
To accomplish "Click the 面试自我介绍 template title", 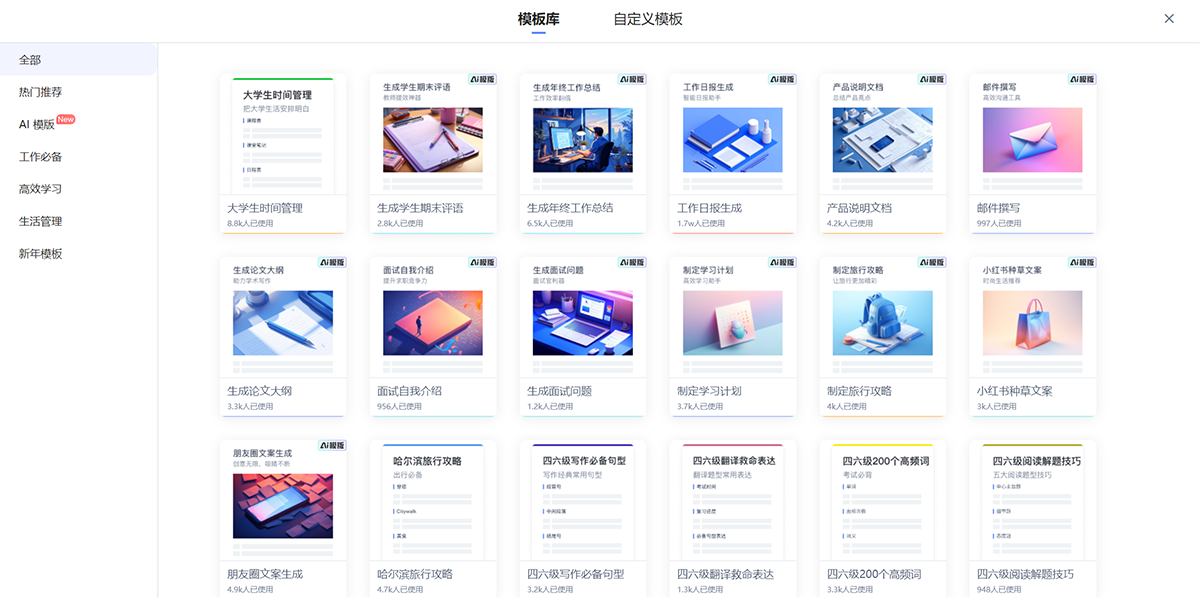I will pyautogui.click(x=409, y=391).
